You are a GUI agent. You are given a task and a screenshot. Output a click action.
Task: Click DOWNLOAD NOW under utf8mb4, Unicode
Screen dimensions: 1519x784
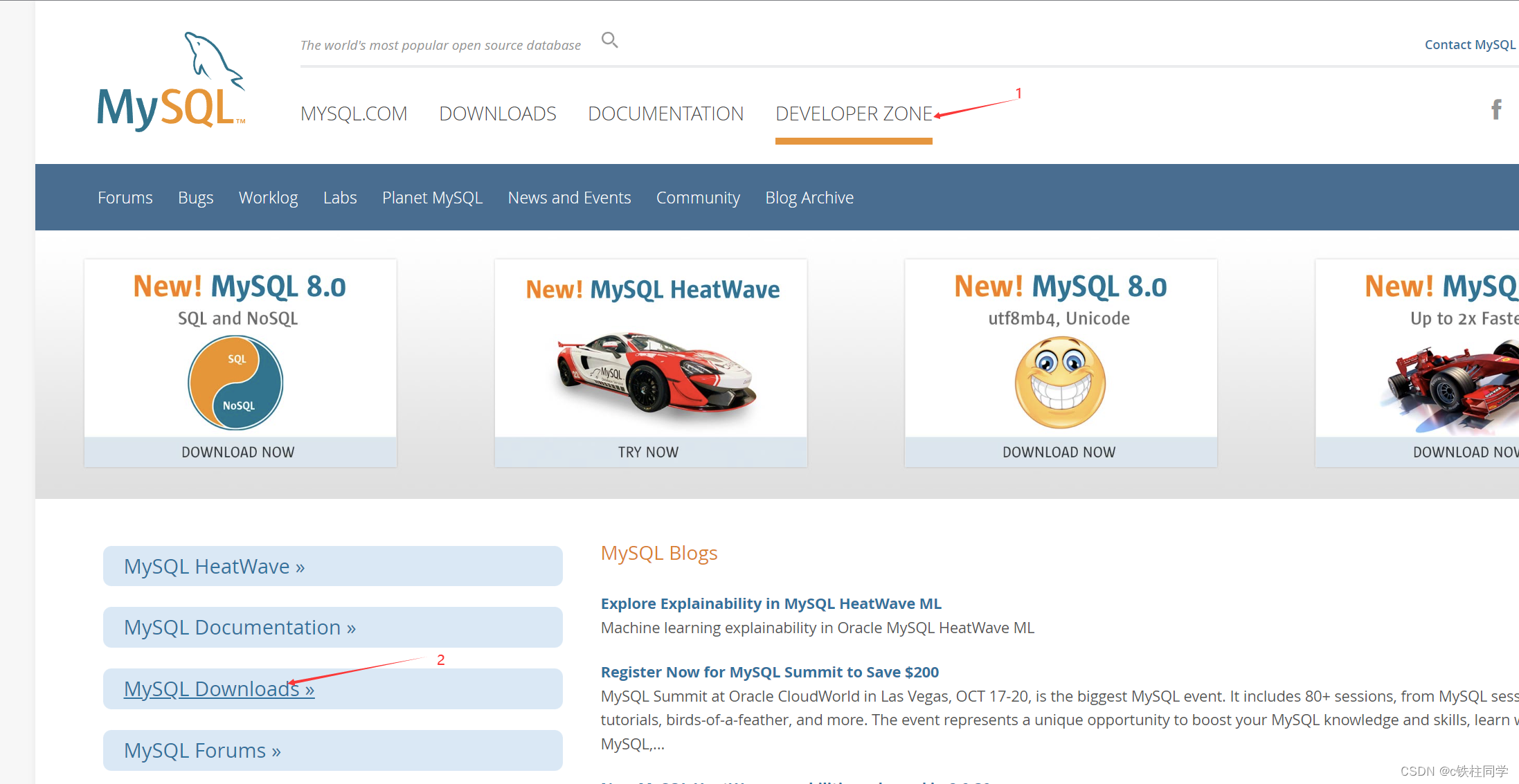(1059, 452)
